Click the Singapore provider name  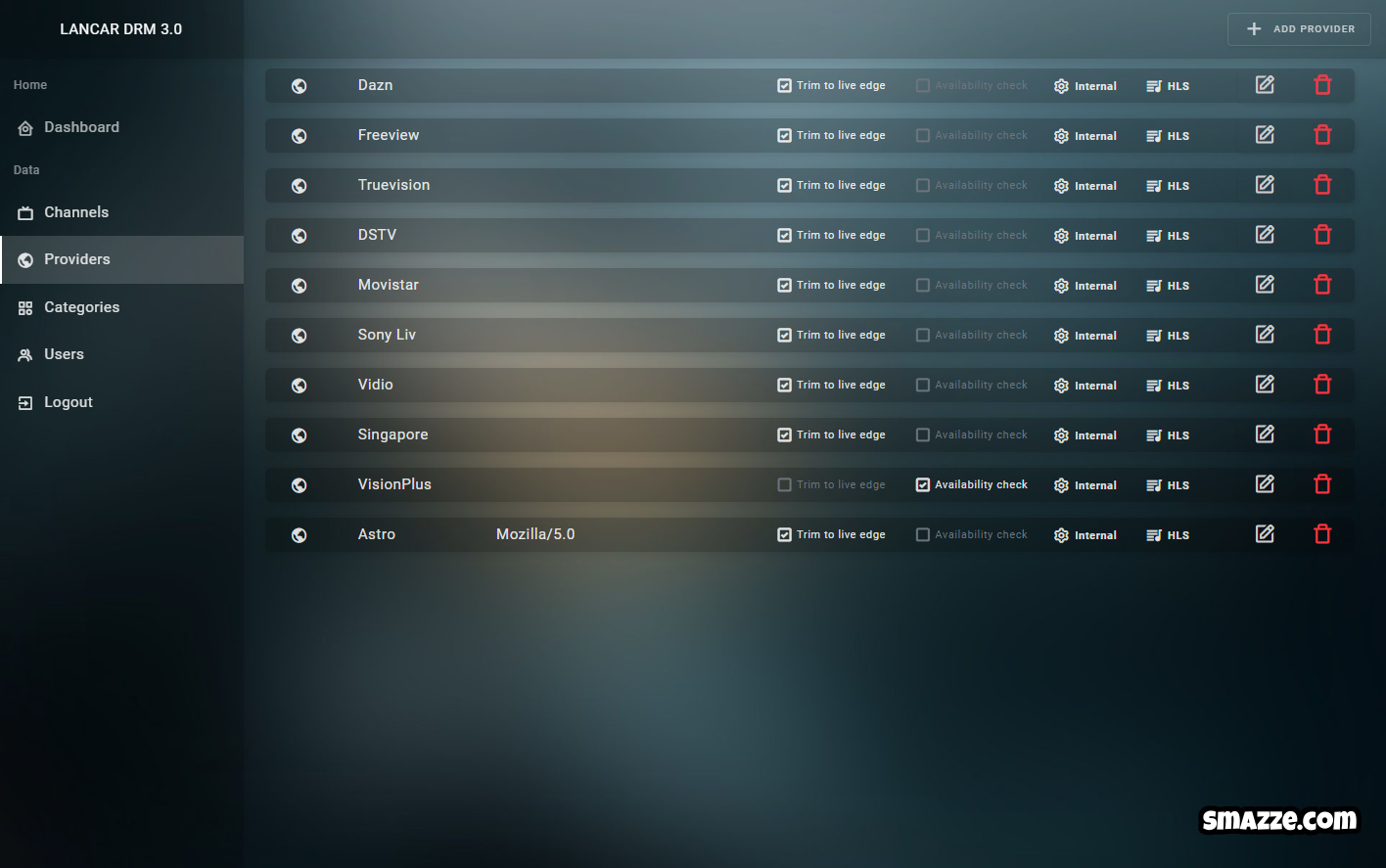click(x=393, y=434)
